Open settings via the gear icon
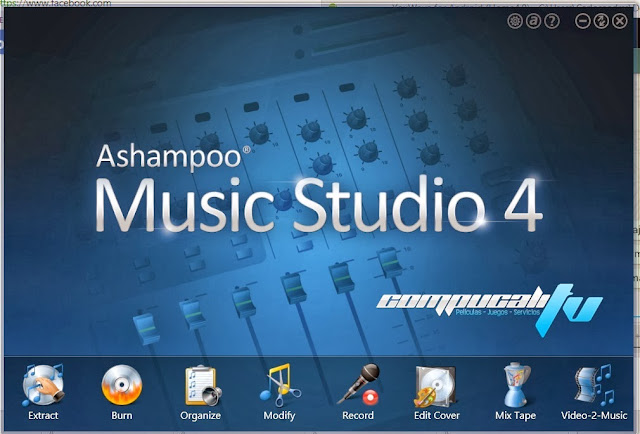Image resolution: width=640 pixels, height=434 pixels. (515, 21)
